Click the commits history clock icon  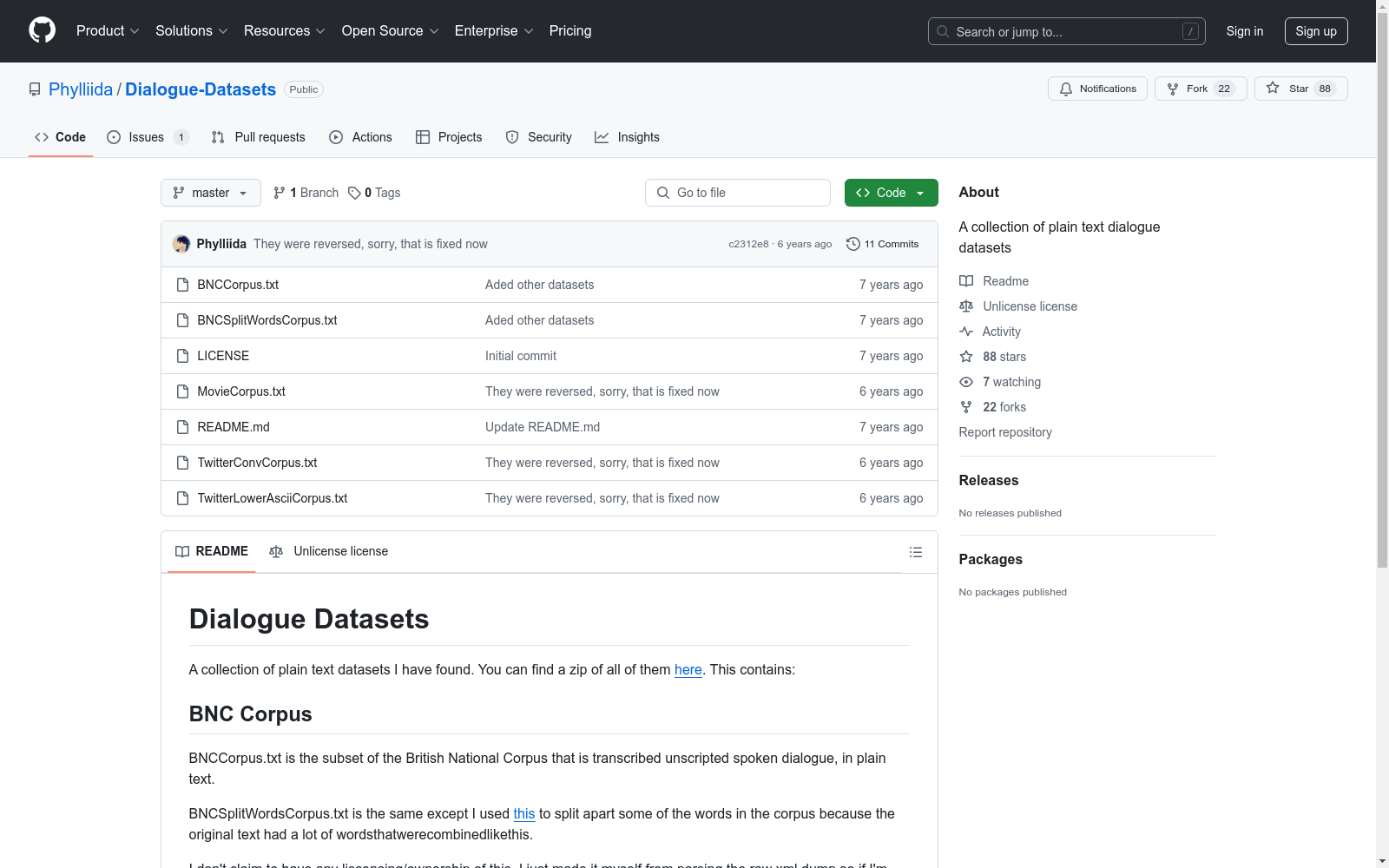coord(852,244)
